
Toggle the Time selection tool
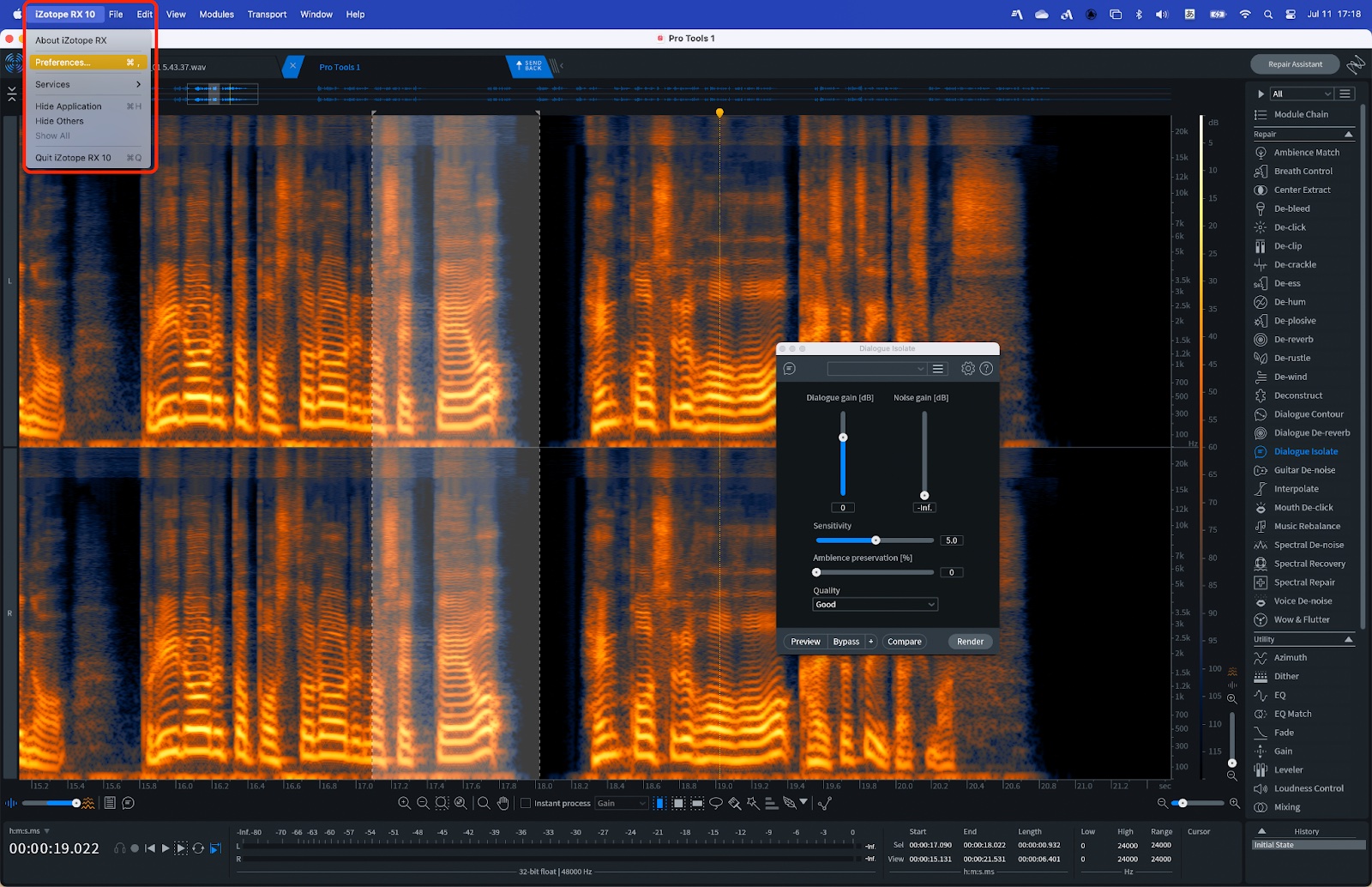click(x=660, y=804)
